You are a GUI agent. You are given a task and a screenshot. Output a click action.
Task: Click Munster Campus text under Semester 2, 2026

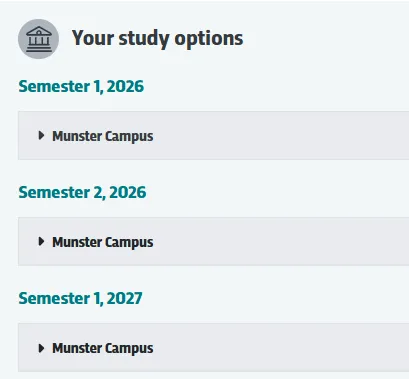click(x=103, y=242)
